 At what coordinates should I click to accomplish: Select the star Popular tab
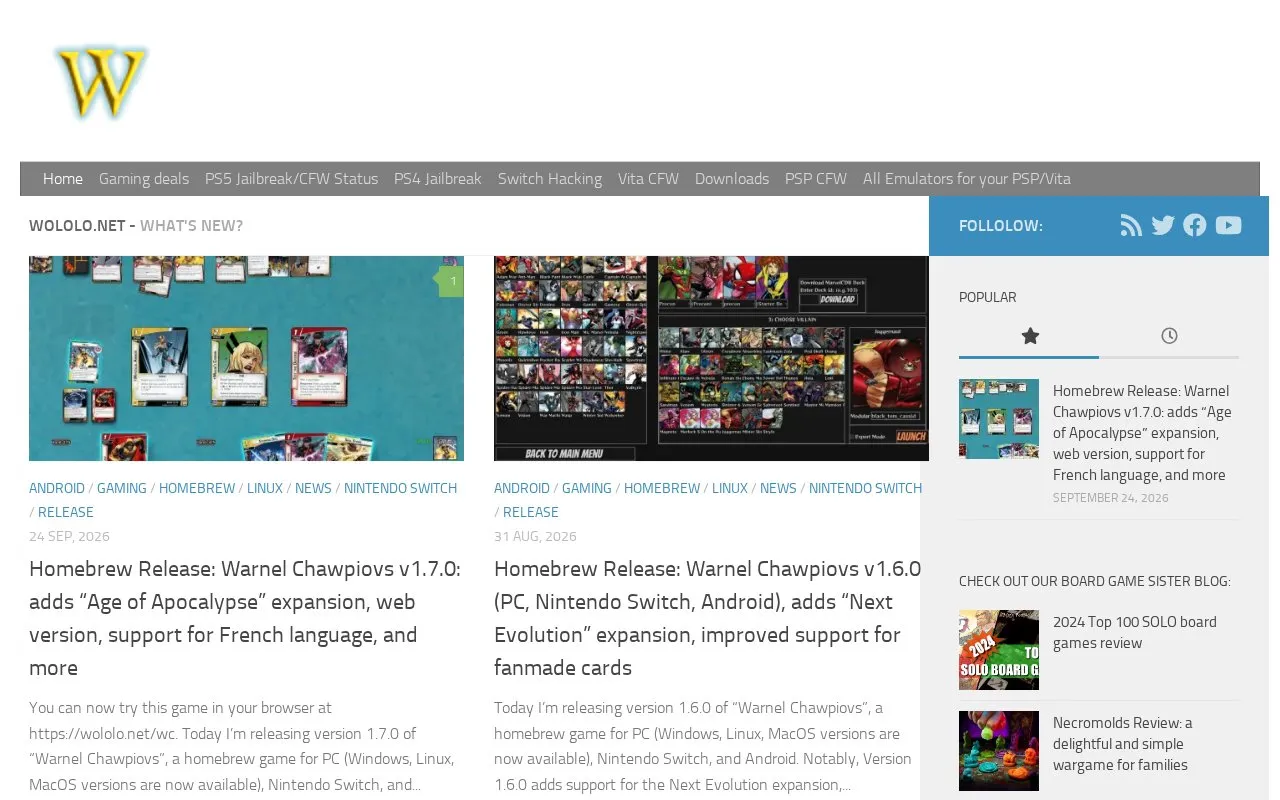coord(1029,337)
